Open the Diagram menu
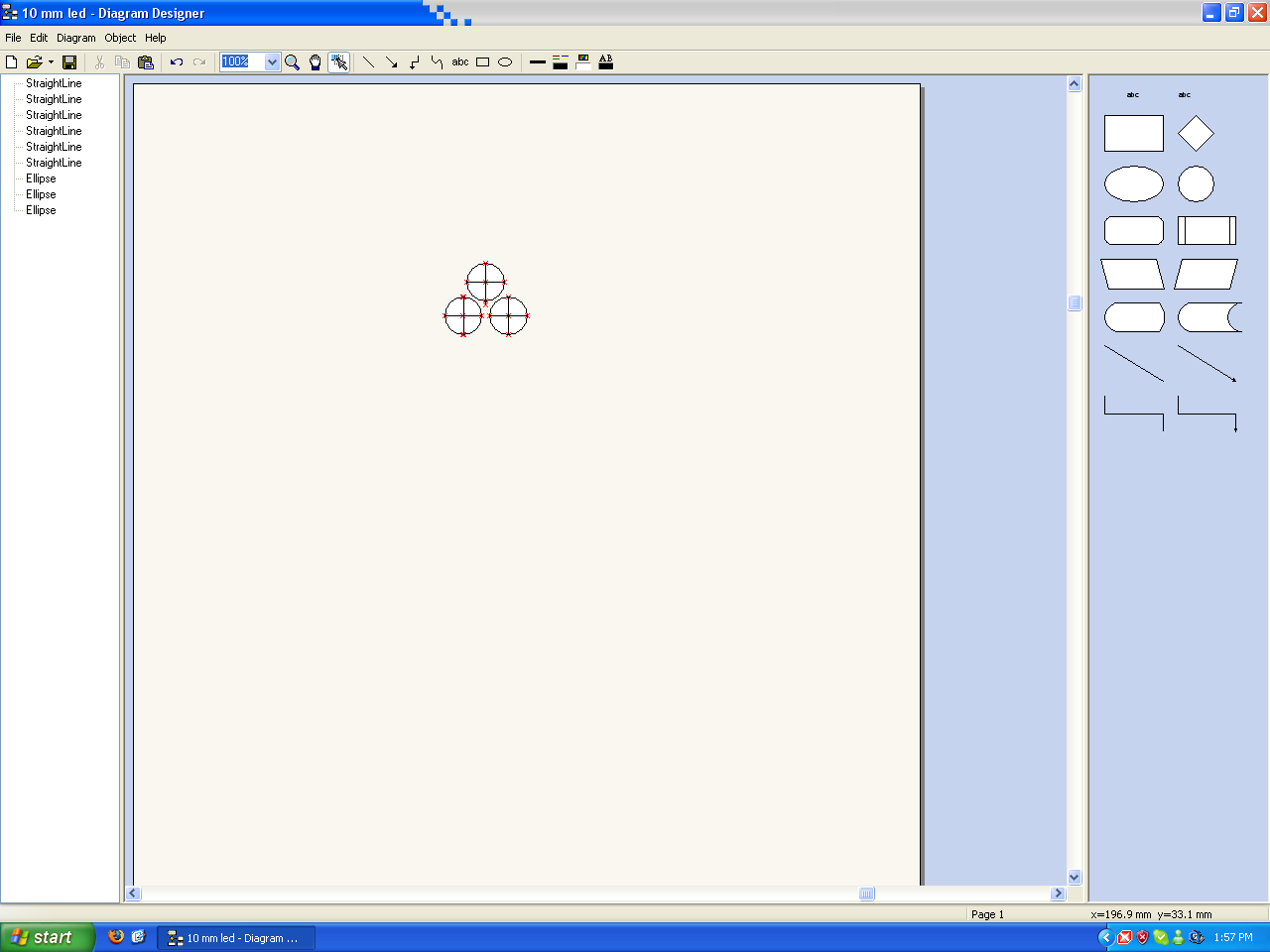 point(76,38)
